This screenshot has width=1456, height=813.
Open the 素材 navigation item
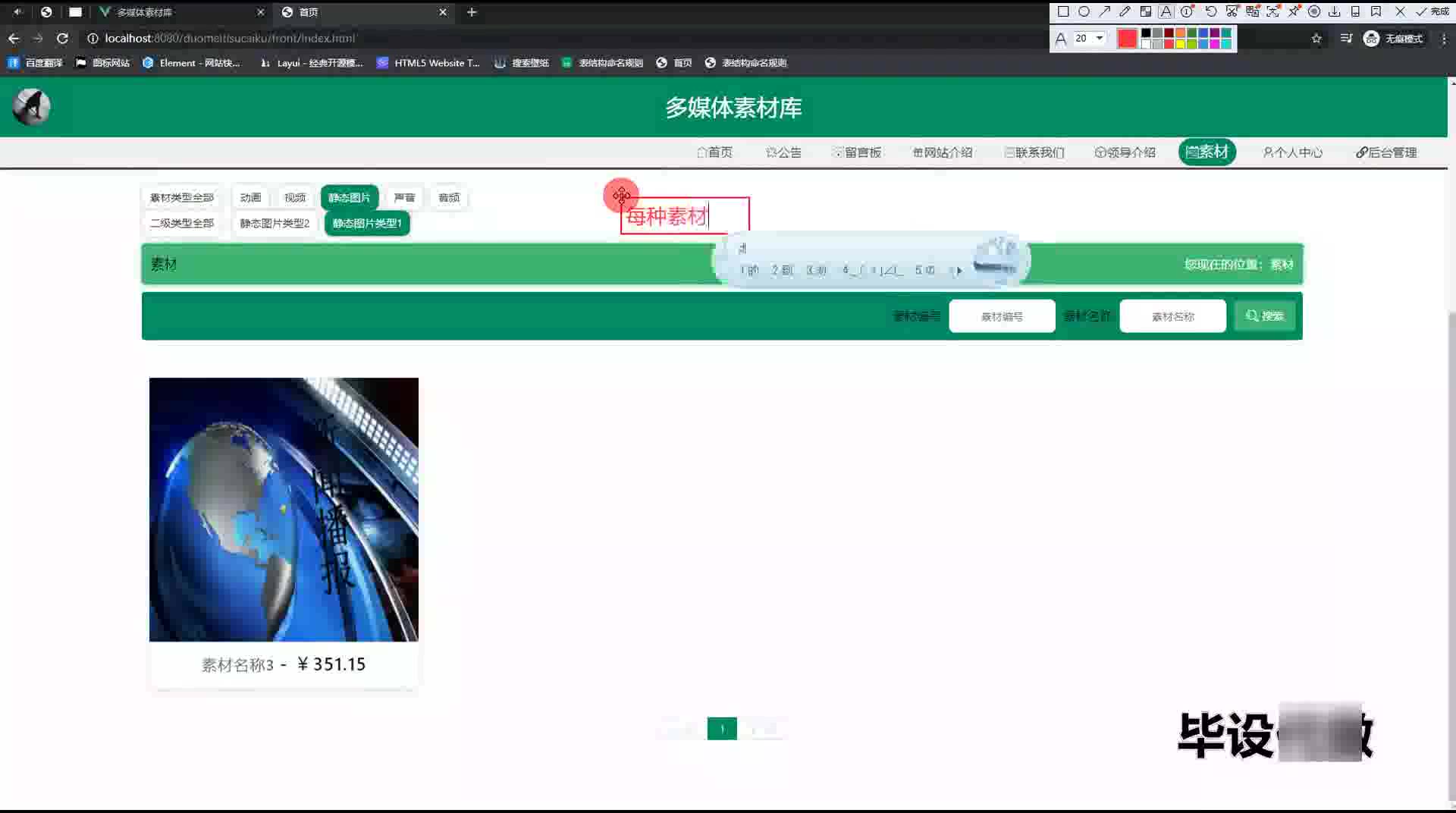click(1207, 152)
